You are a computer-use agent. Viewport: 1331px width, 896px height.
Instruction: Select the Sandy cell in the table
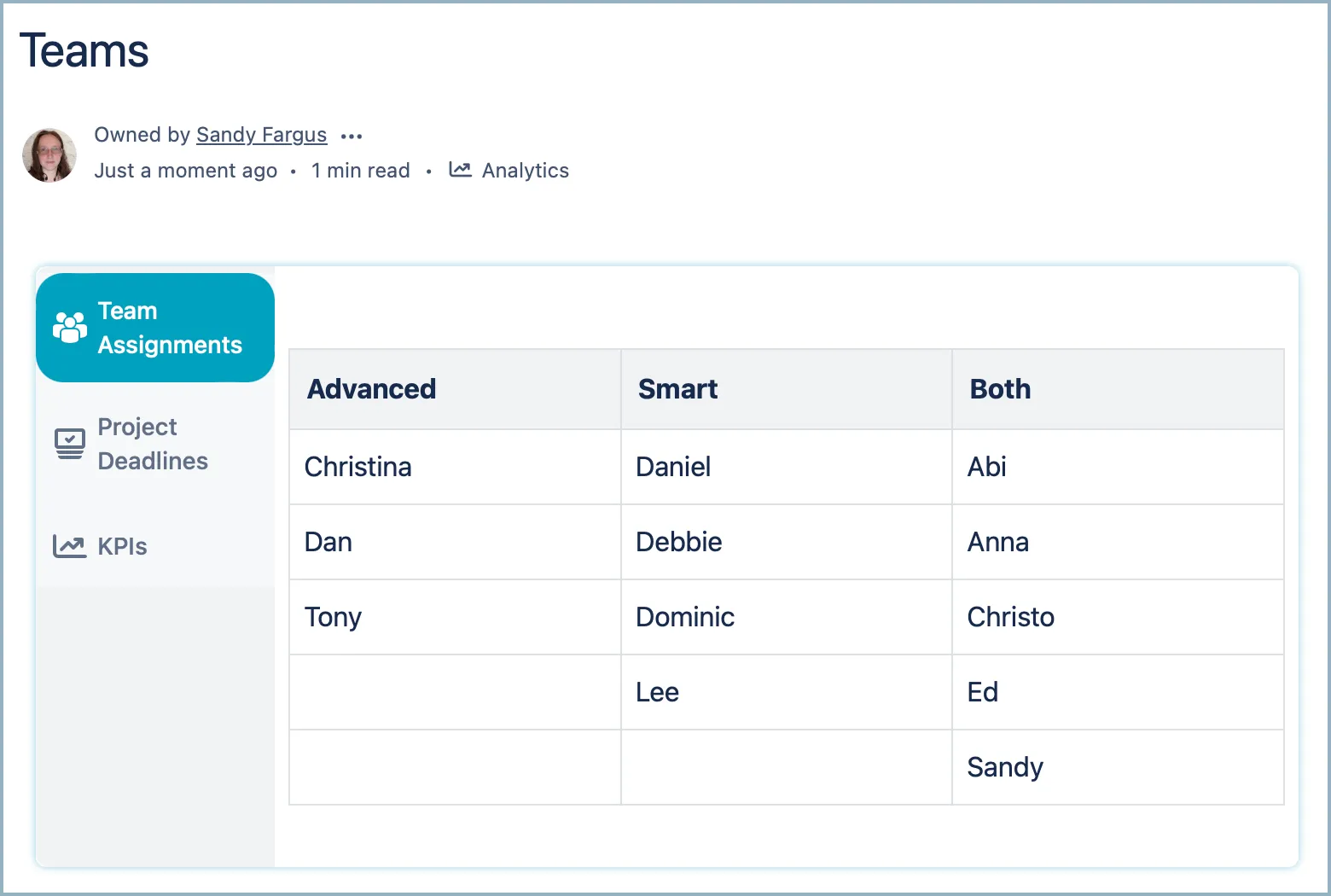1118,767
